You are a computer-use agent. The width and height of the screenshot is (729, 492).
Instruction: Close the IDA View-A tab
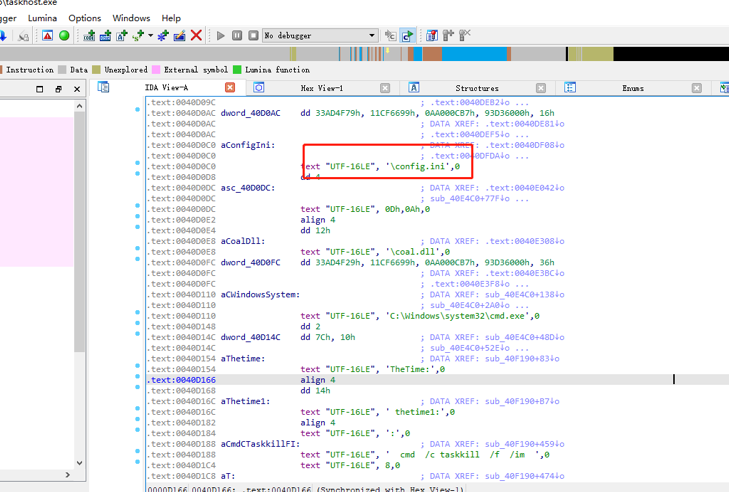pos(230,87)
